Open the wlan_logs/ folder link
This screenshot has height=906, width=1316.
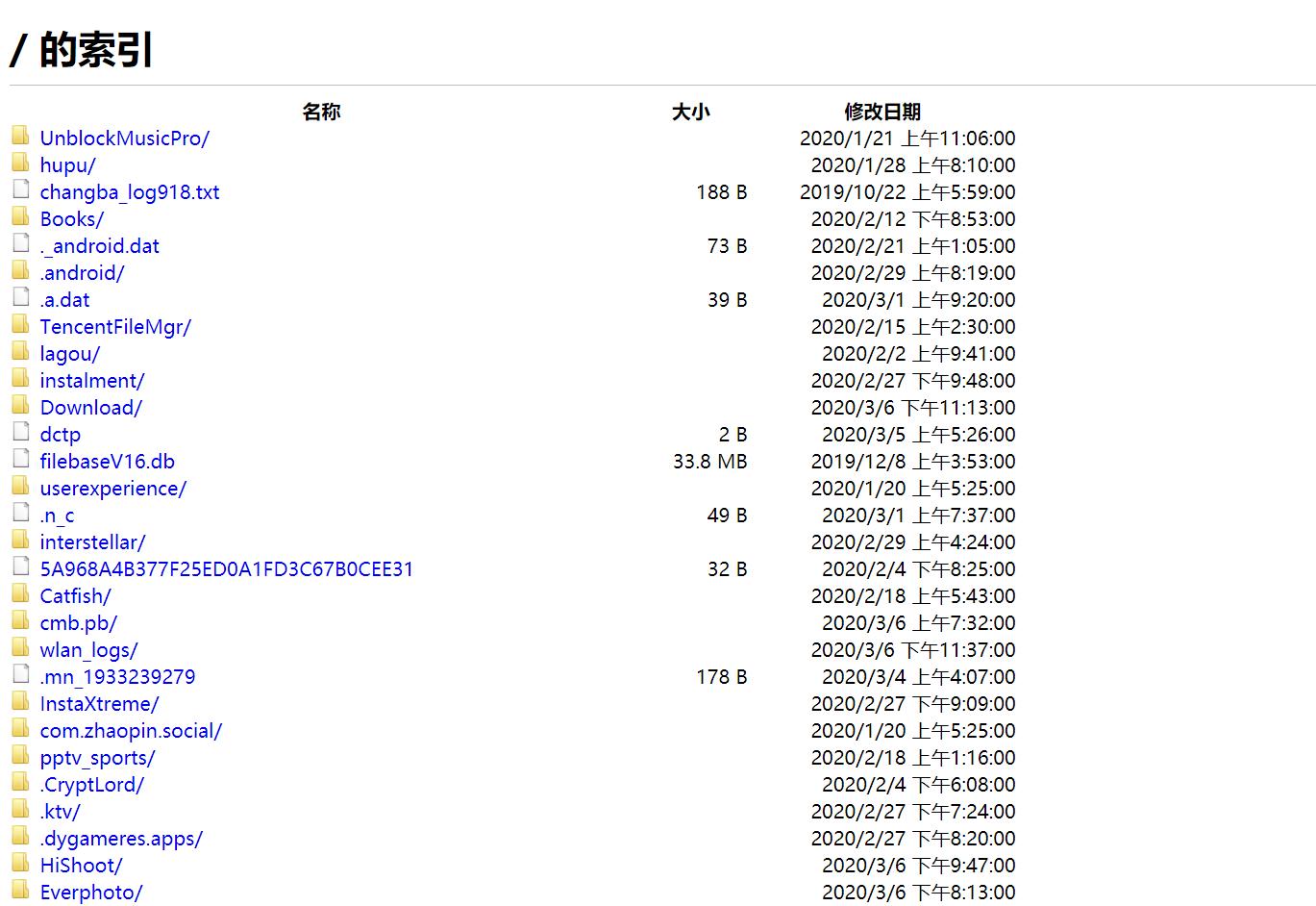point(89,650)
